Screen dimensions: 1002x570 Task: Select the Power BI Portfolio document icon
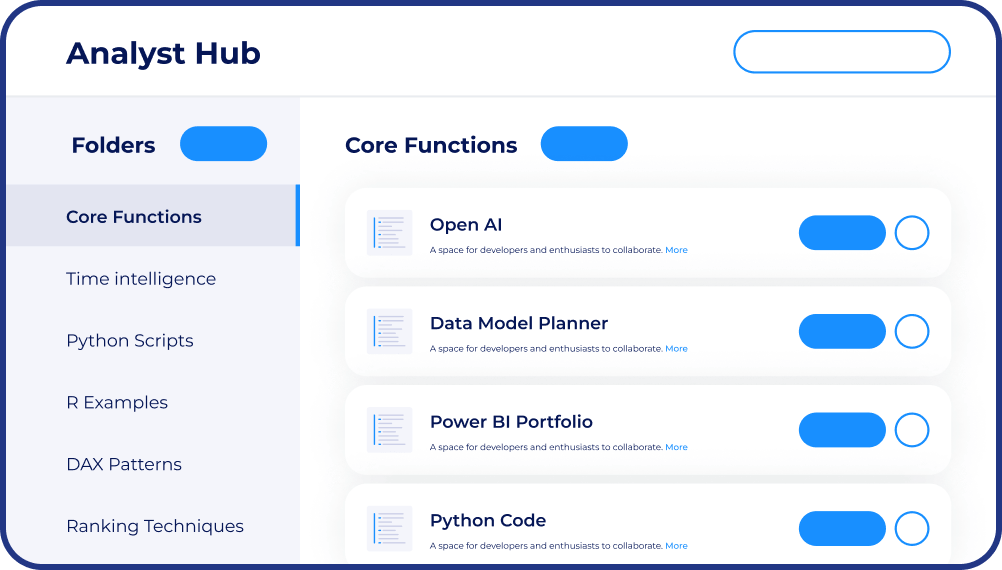389,429
